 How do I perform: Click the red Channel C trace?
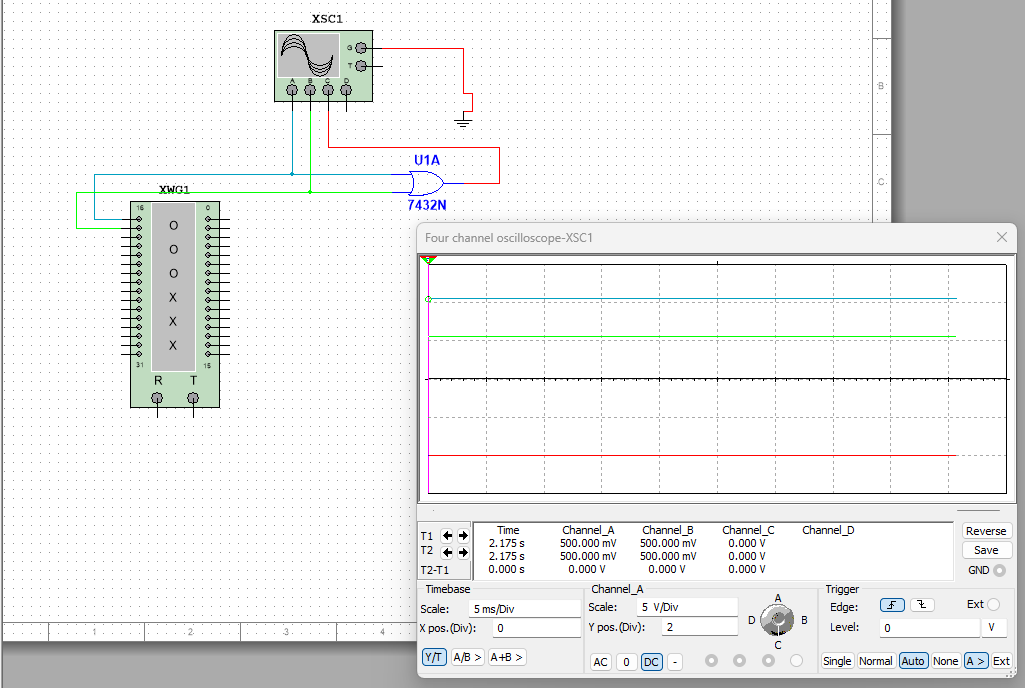point(692,455)
